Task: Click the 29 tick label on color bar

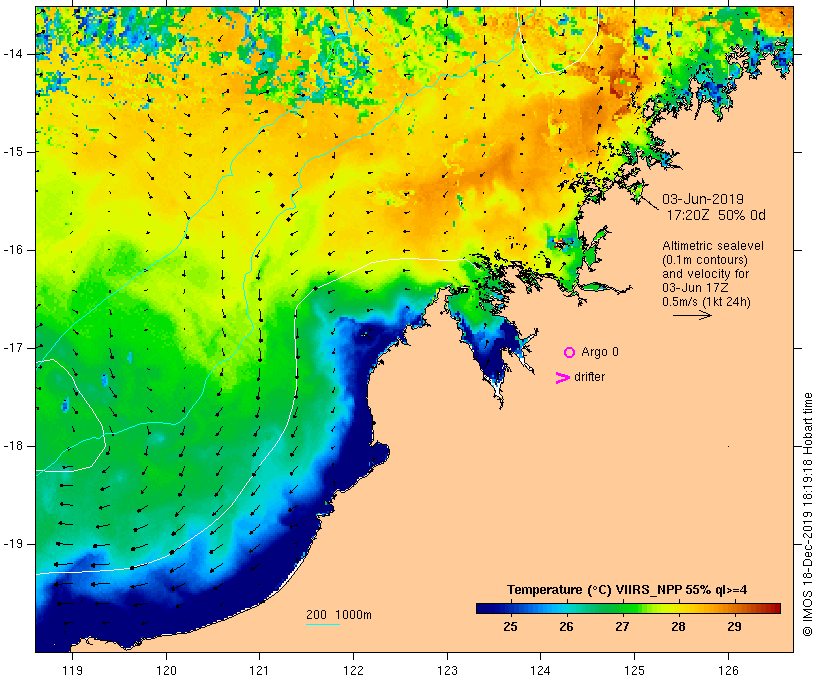Action: 734,626
